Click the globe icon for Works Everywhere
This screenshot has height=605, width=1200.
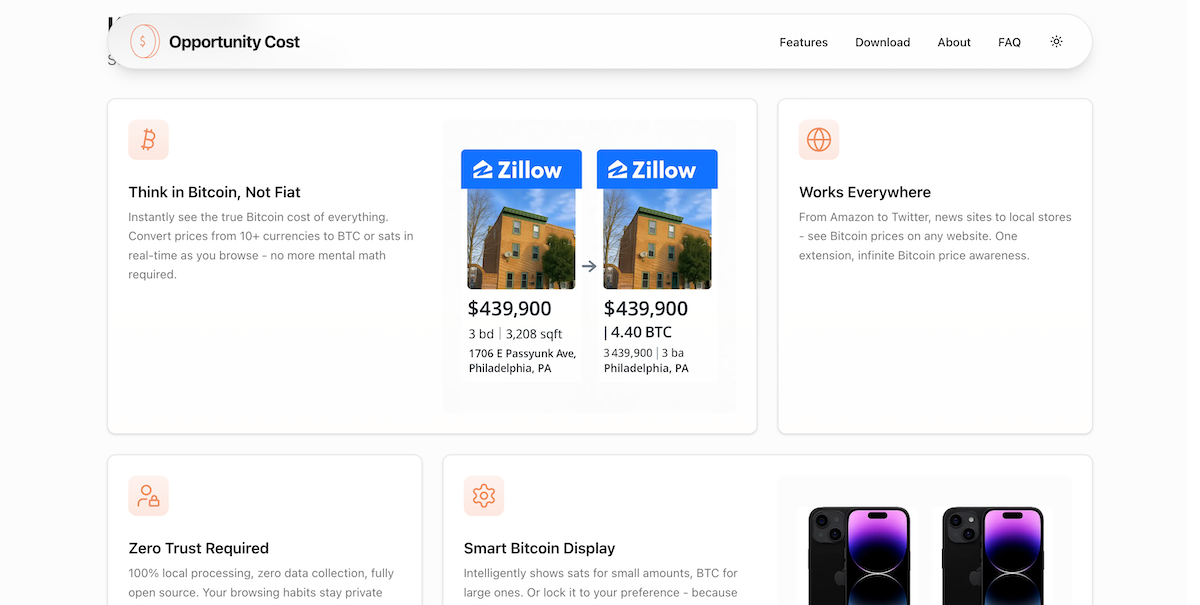click(x=819, y=140)
